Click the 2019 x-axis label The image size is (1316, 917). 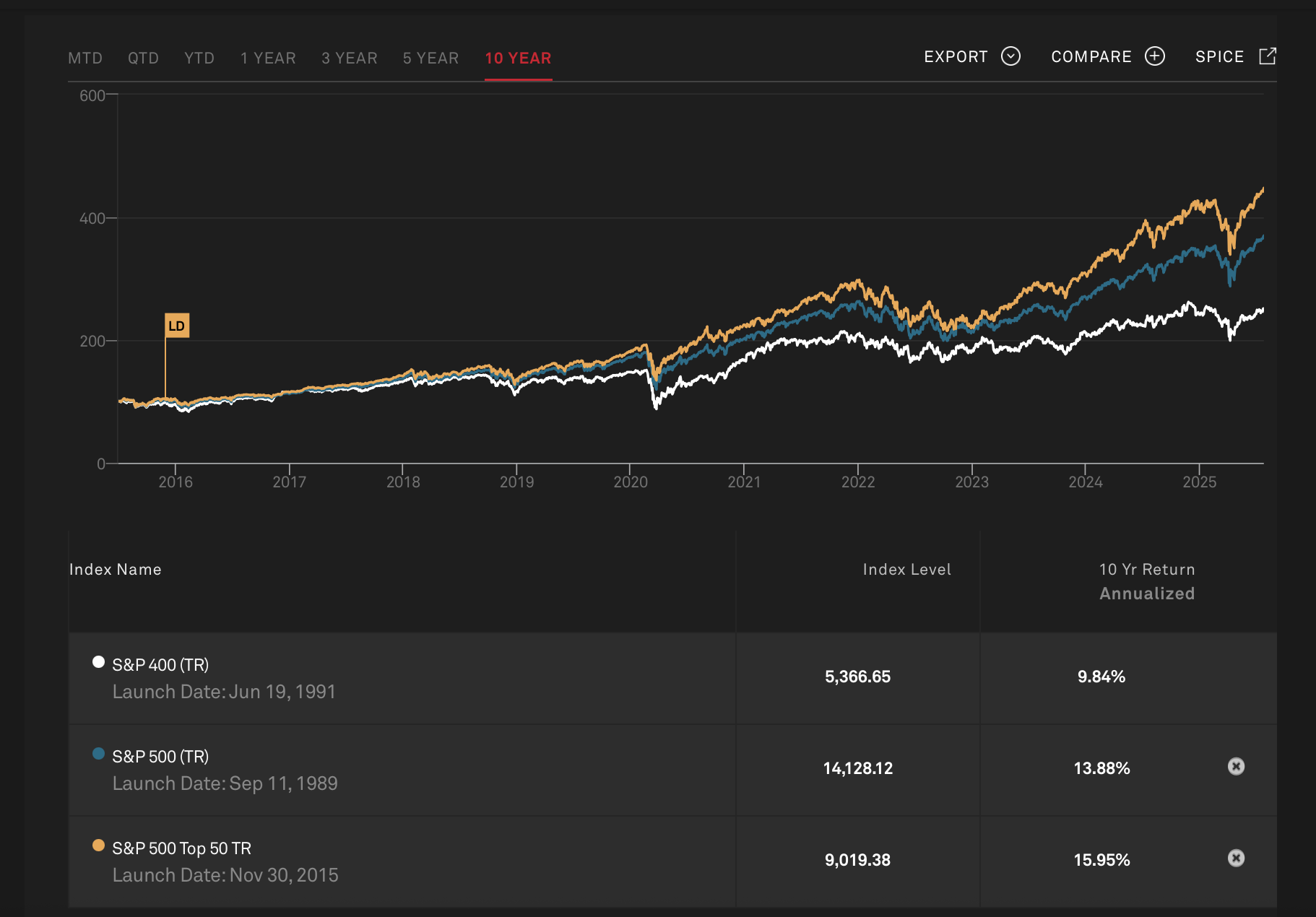(516, 482)
